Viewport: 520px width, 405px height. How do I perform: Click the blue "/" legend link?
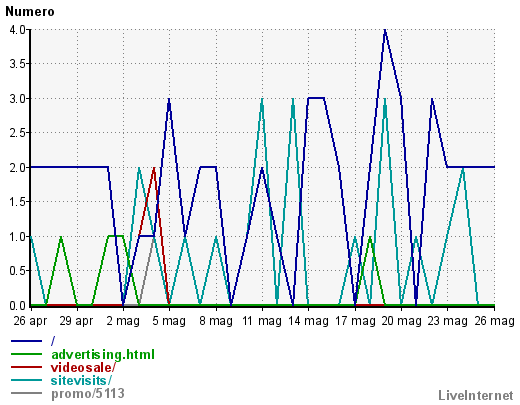pyautogui.click(x=53, y=341)
